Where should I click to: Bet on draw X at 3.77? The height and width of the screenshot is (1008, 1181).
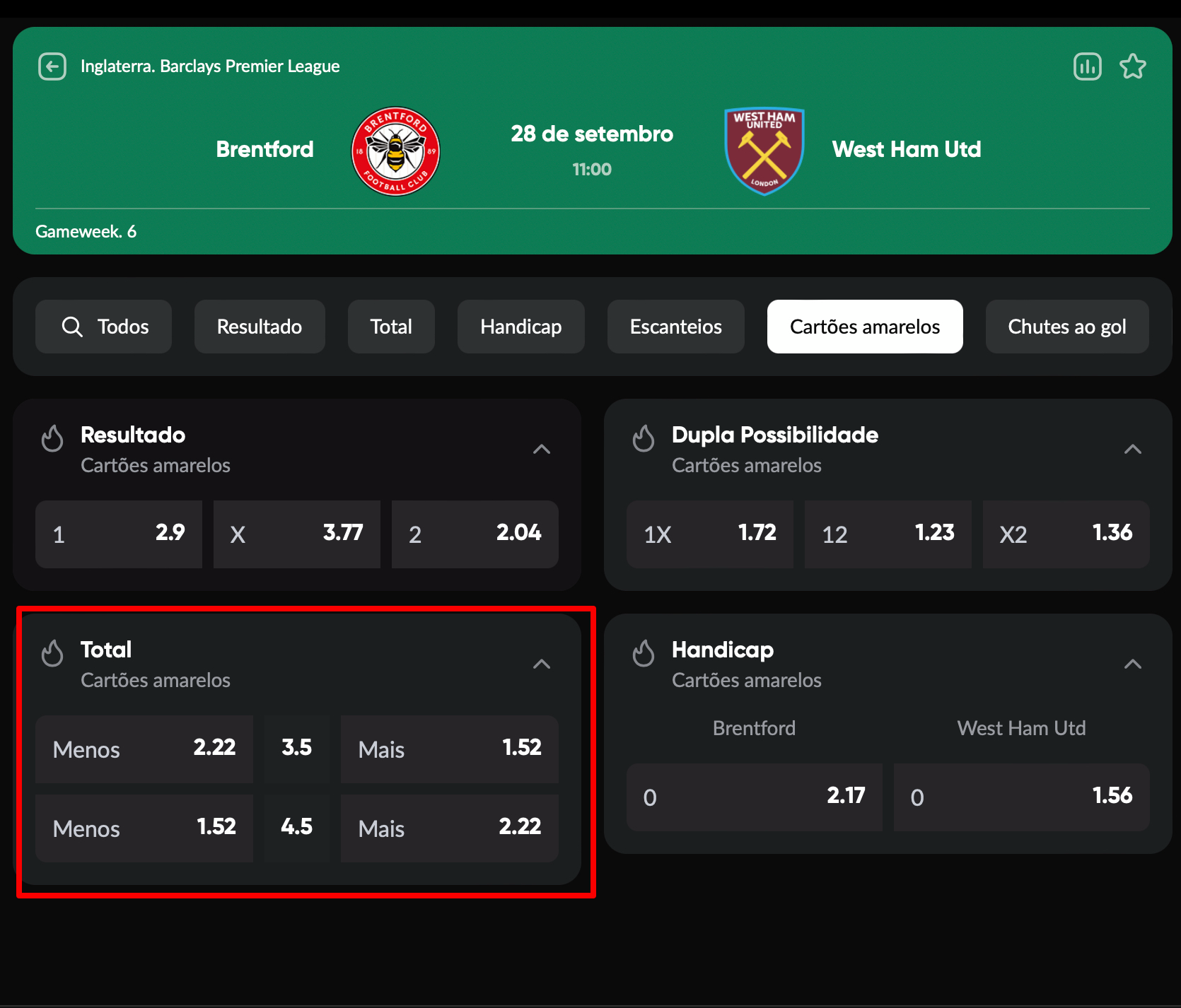(x=297, y=534)
